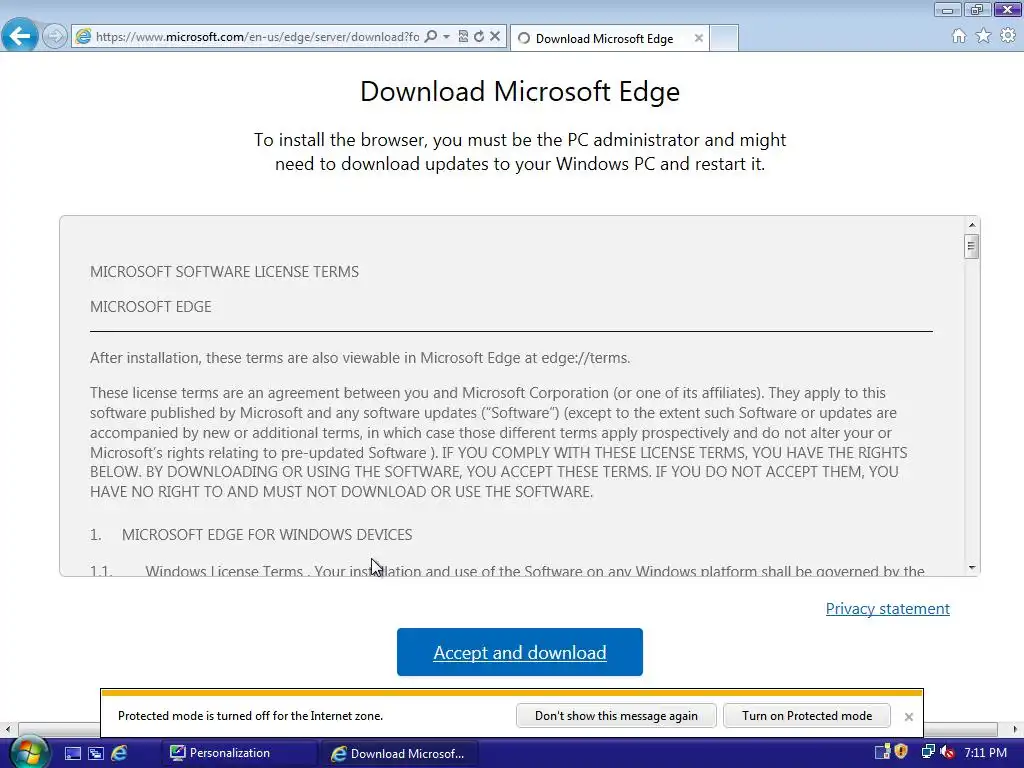Click Turn on Protected mode
This screenshot has width=1024, height=768.
pyautogui.click(x=807, y=716)
